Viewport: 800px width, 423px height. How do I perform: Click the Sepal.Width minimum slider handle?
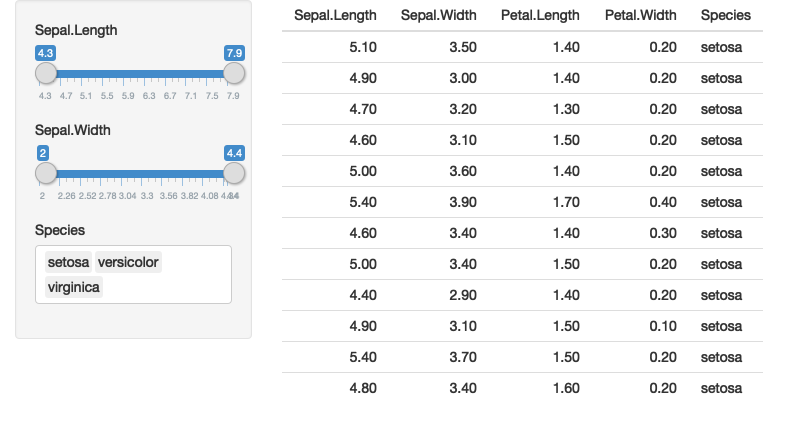pyautogui.click(x=46, y=173)
